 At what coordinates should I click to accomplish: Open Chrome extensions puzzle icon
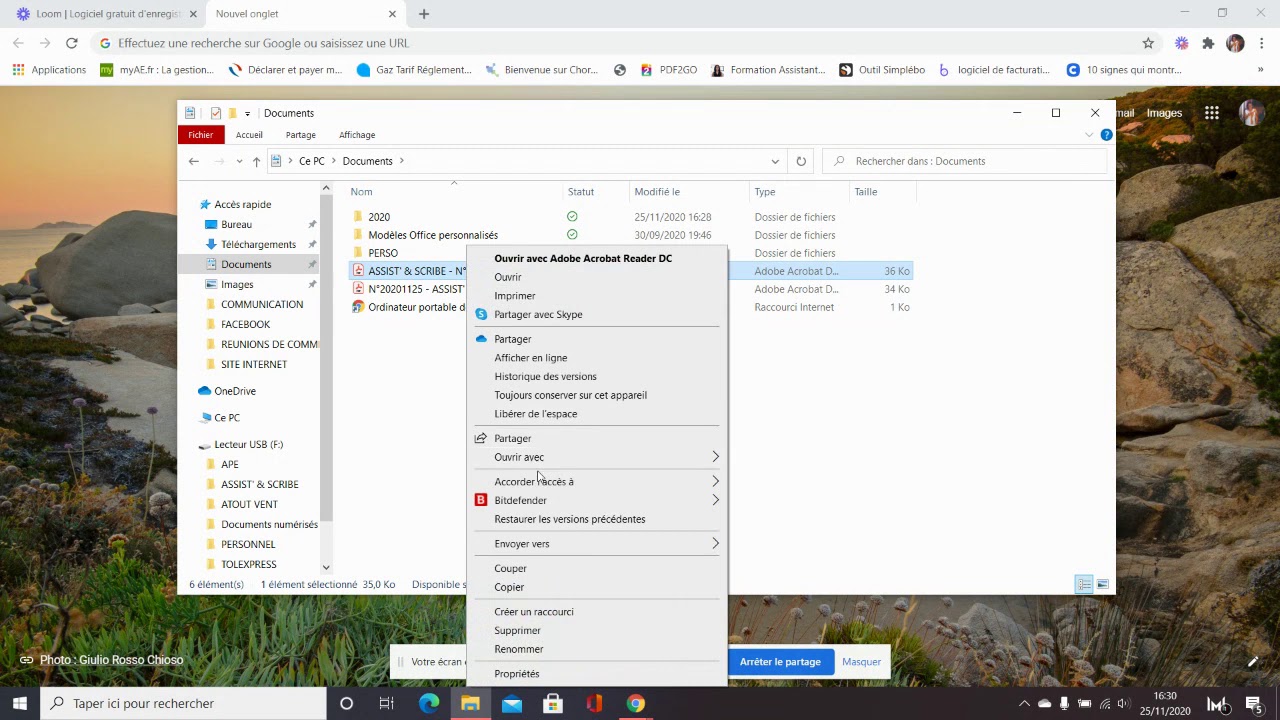click(1208, 43)
